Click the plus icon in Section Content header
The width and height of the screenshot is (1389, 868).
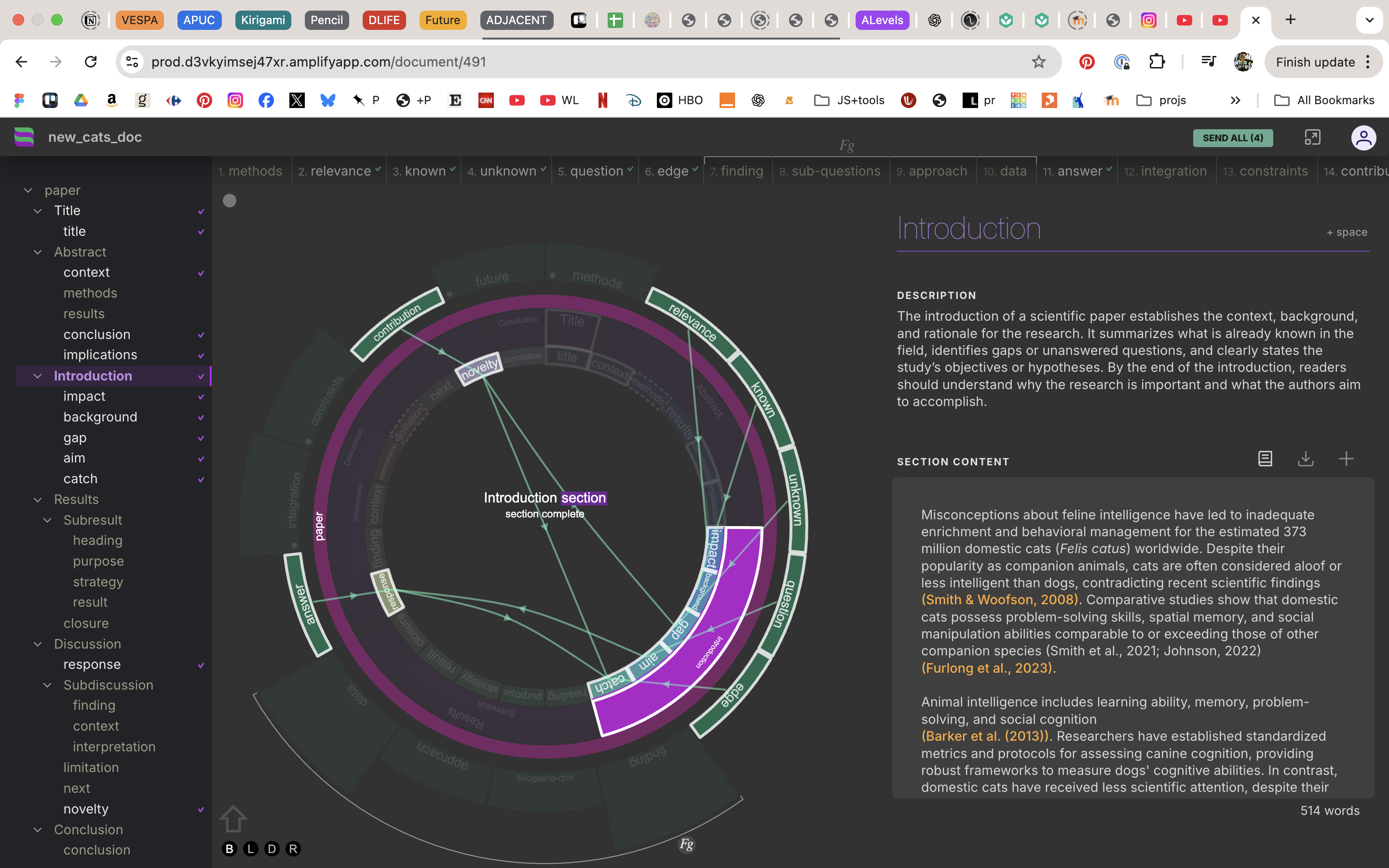click(x=1346, y=459)
